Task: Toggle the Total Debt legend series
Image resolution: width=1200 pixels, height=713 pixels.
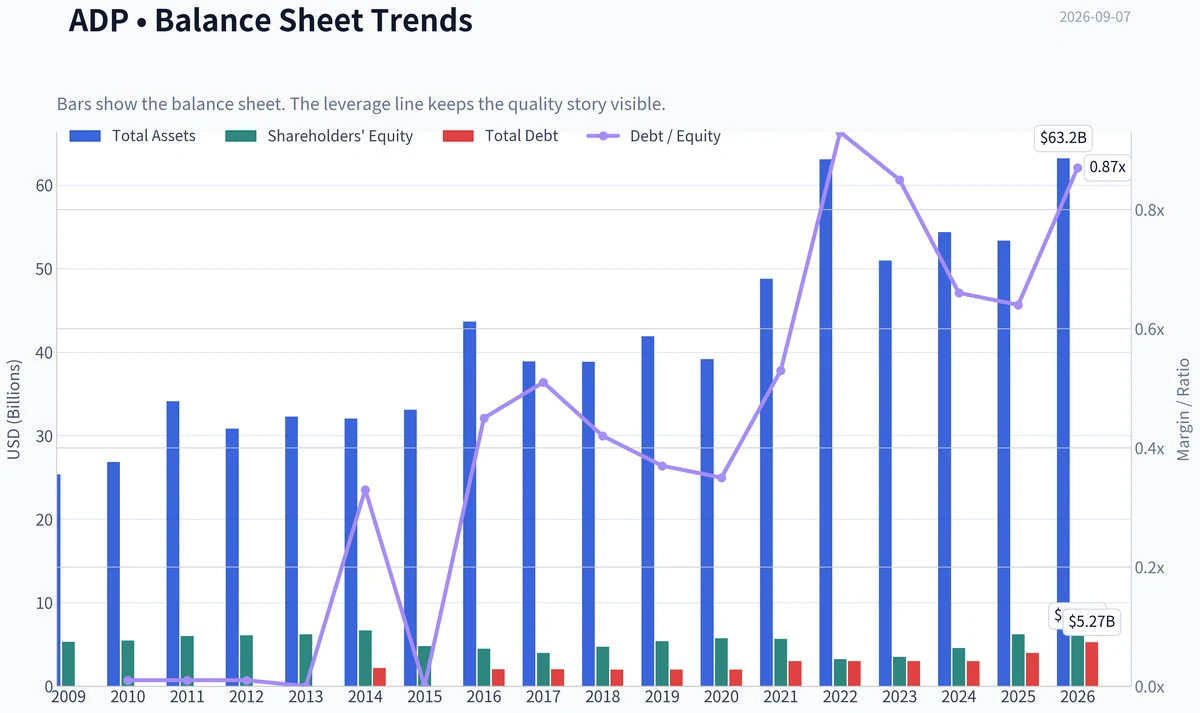Action: coord(500,136)
